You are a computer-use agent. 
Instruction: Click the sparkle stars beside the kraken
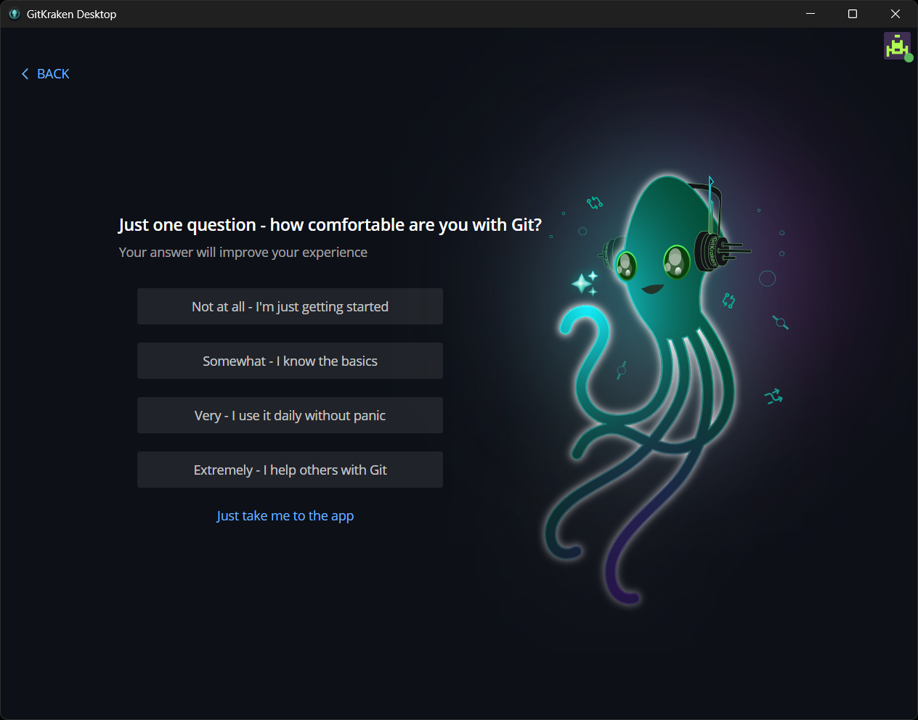(585, 283)
